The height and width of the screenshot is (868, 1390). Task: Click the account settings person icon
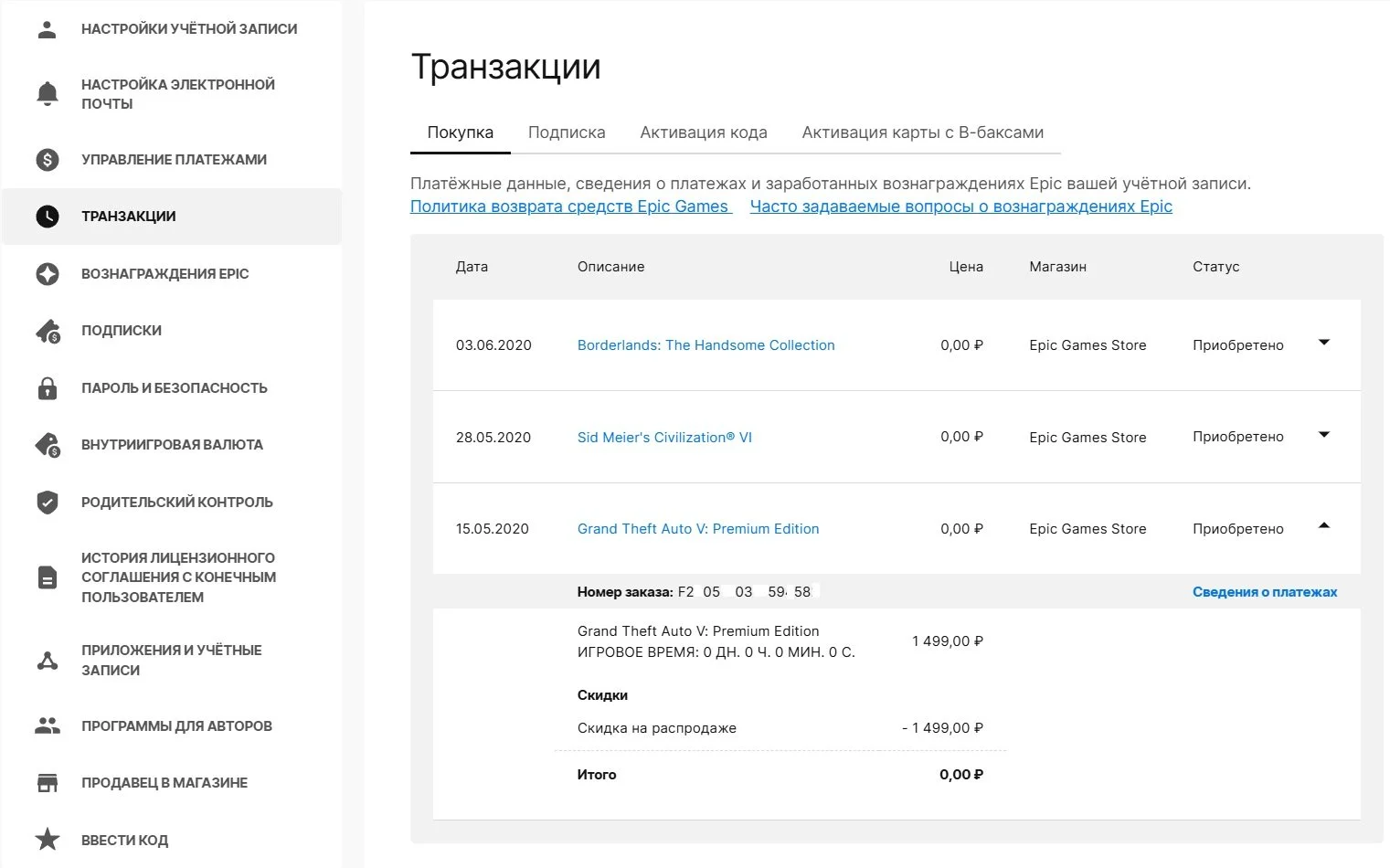47,29
